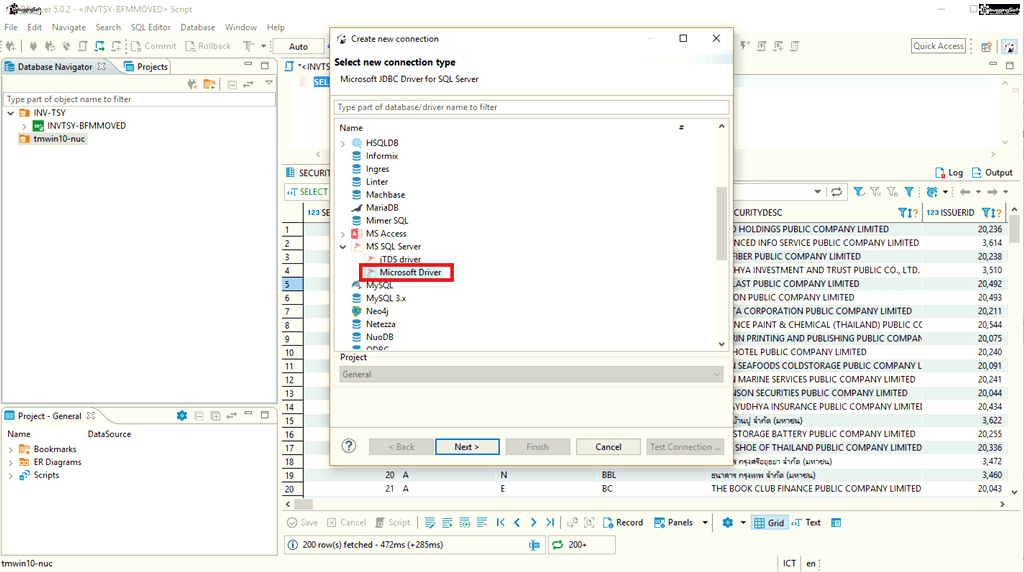Select the jTDS driver entry

(400, 259)
